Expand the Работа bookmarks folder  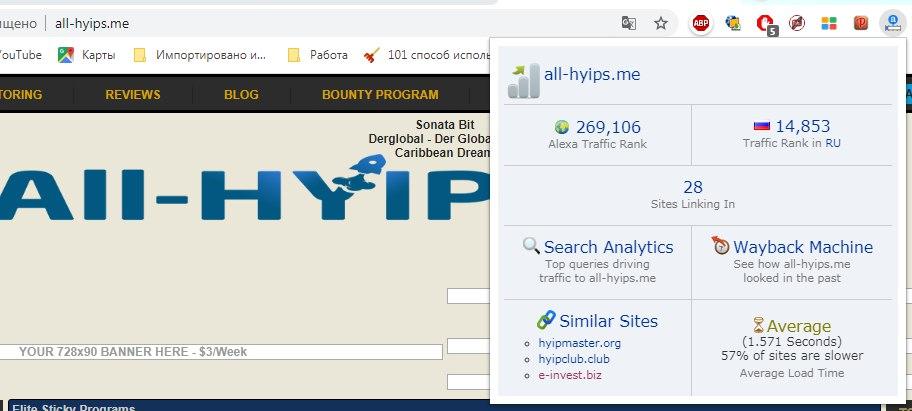click(x=318, y=55)
